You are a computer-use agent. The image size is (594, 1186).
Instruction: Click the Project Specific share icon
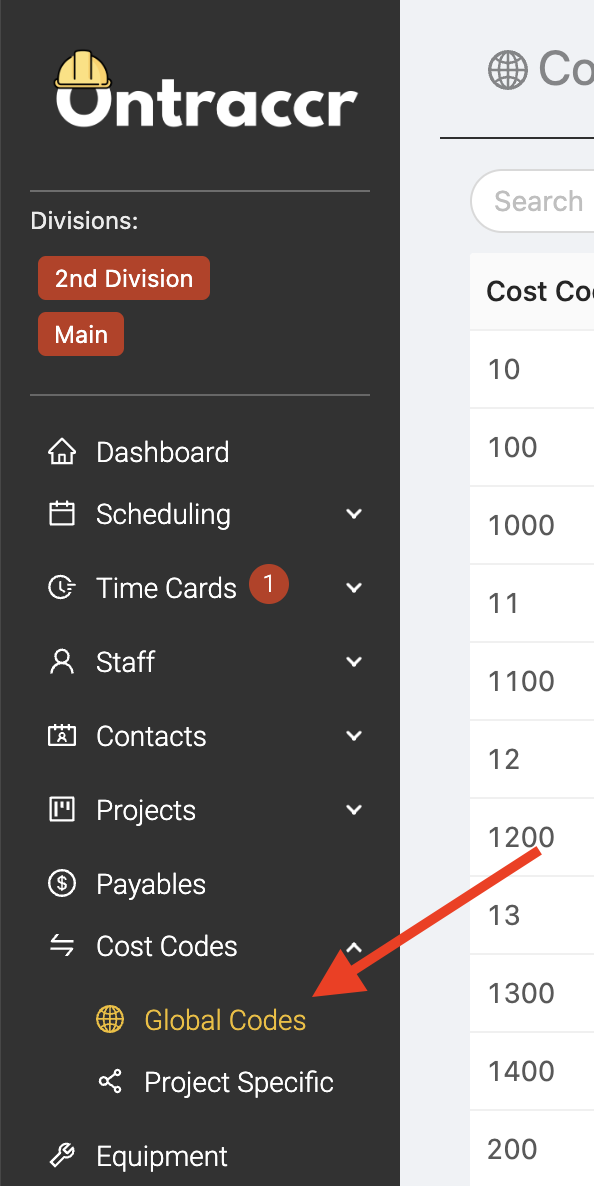110,1082
